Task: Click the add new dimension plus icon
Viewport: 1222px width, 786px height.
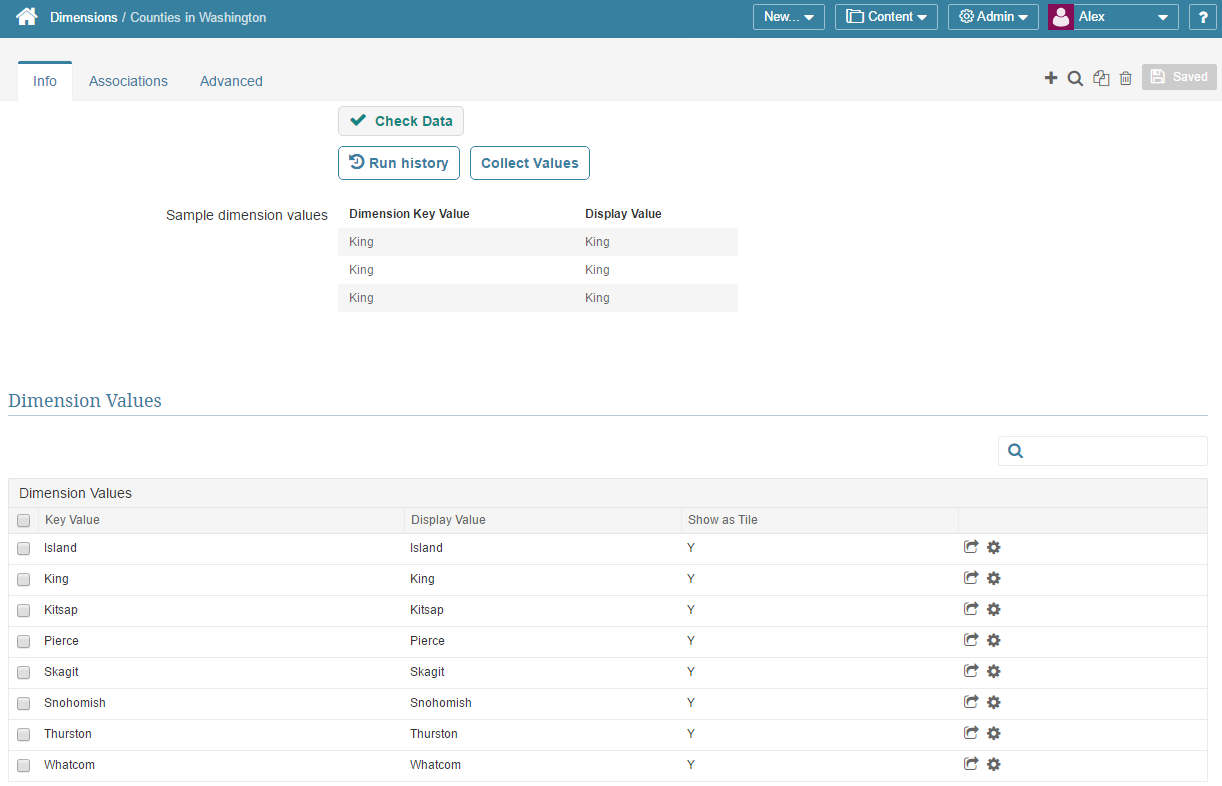Action: click(x=1051, y=77)
